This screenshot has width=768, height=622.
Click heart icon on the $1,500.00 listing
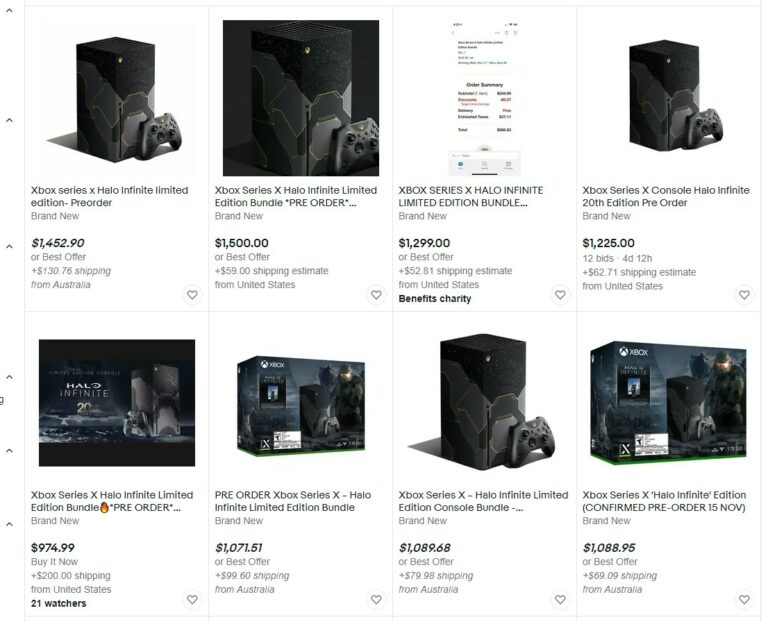376,295
